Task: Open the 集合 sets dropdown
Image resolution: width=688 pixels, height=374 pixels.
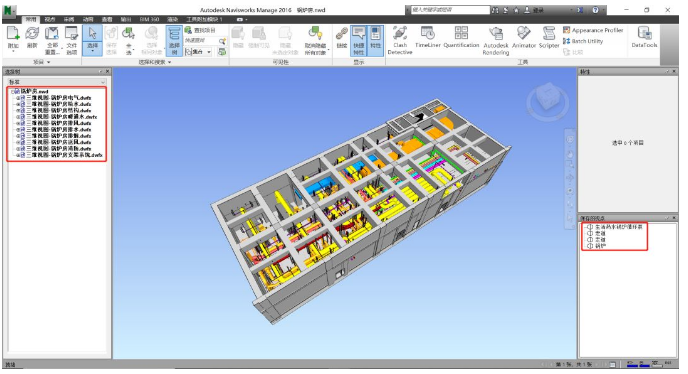Action: pos(209,52)
